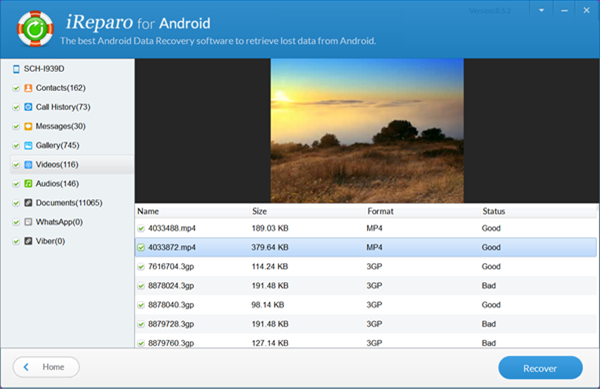
Task: Toggle the Viber(0) checkbox
Action: pos(16,241)
